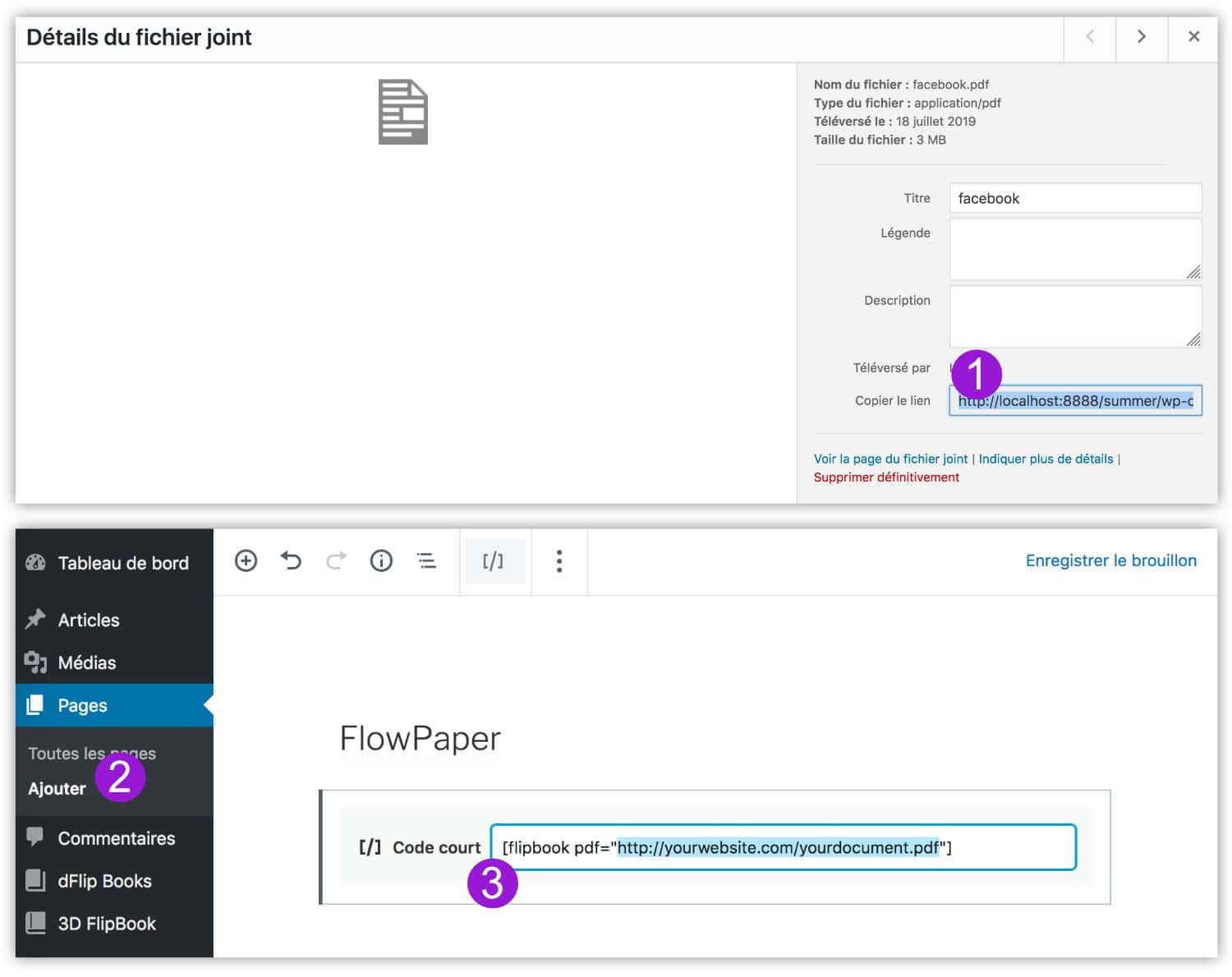Viewport: 1232px width, 977px height.
Task: Click Supprimer définitivement link
Action: 886,477
